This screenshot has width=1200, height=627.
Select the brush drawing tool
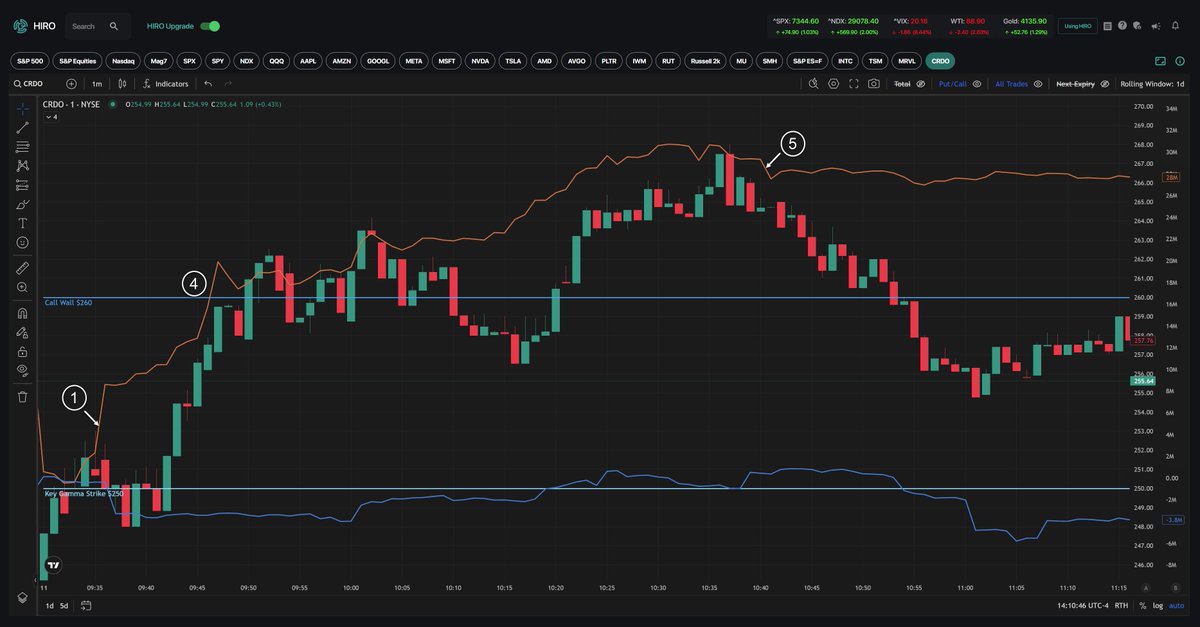point(22,203)
